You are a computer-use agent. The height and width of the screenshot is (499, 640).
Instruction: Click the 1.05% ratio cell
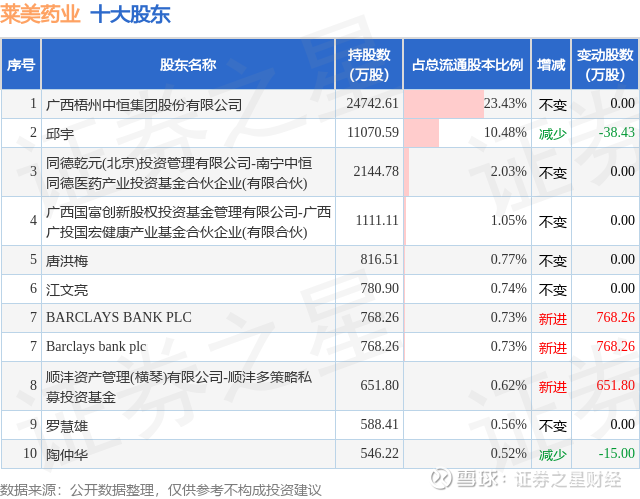pos(467,221)
